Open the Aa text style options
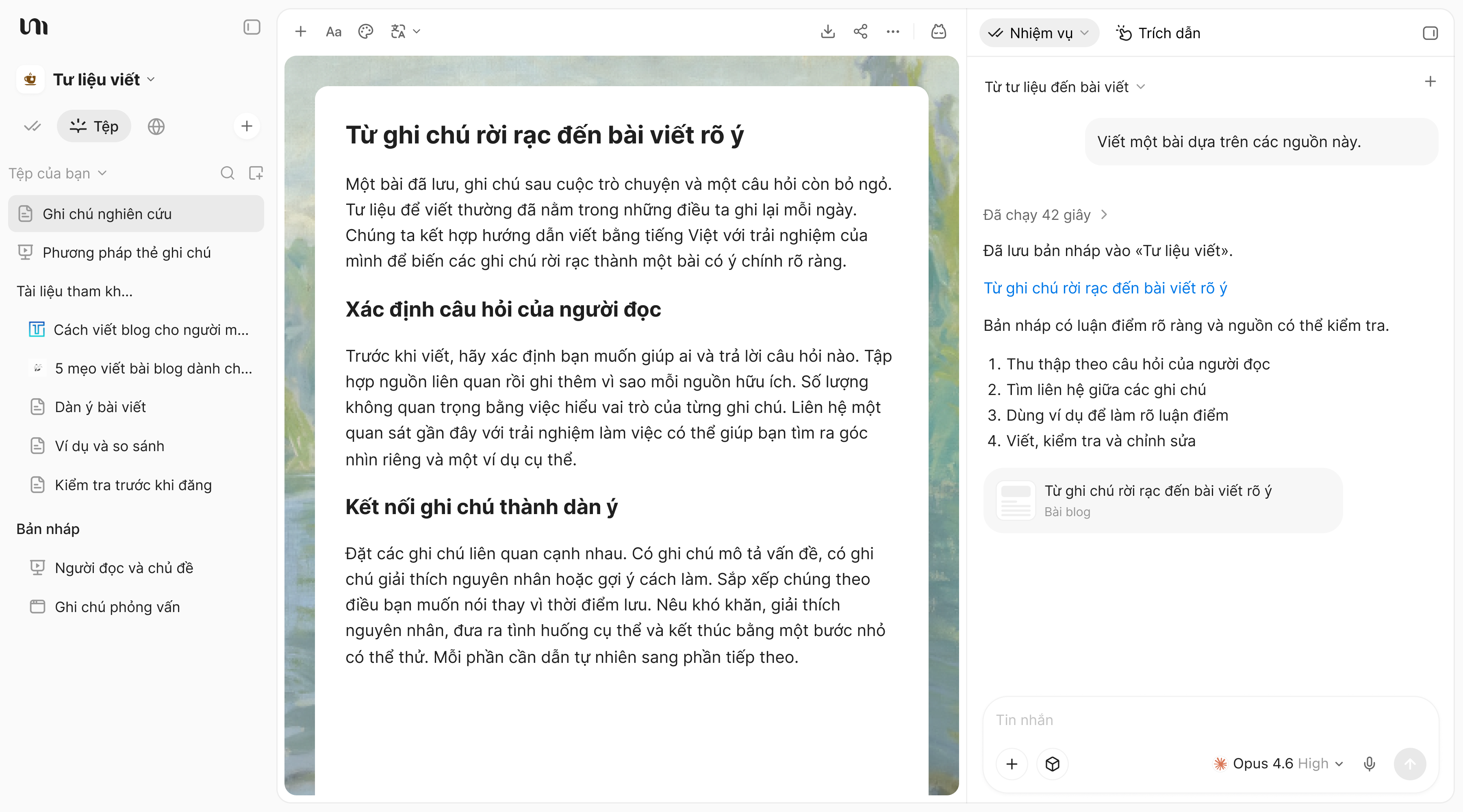The height and width of the screenshot is (812, 1463). (333, 32)
